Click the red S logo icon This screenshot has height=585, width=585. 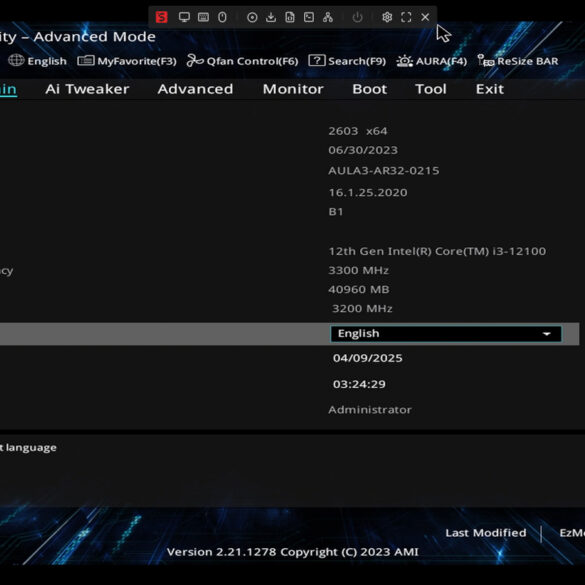point(162,17)
